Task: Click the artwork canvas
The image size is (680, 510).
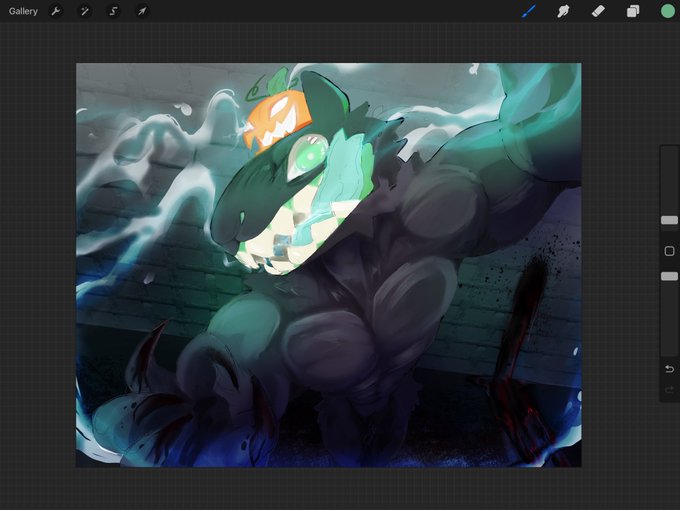Action: pyautogui.click(x=329, y=265)
